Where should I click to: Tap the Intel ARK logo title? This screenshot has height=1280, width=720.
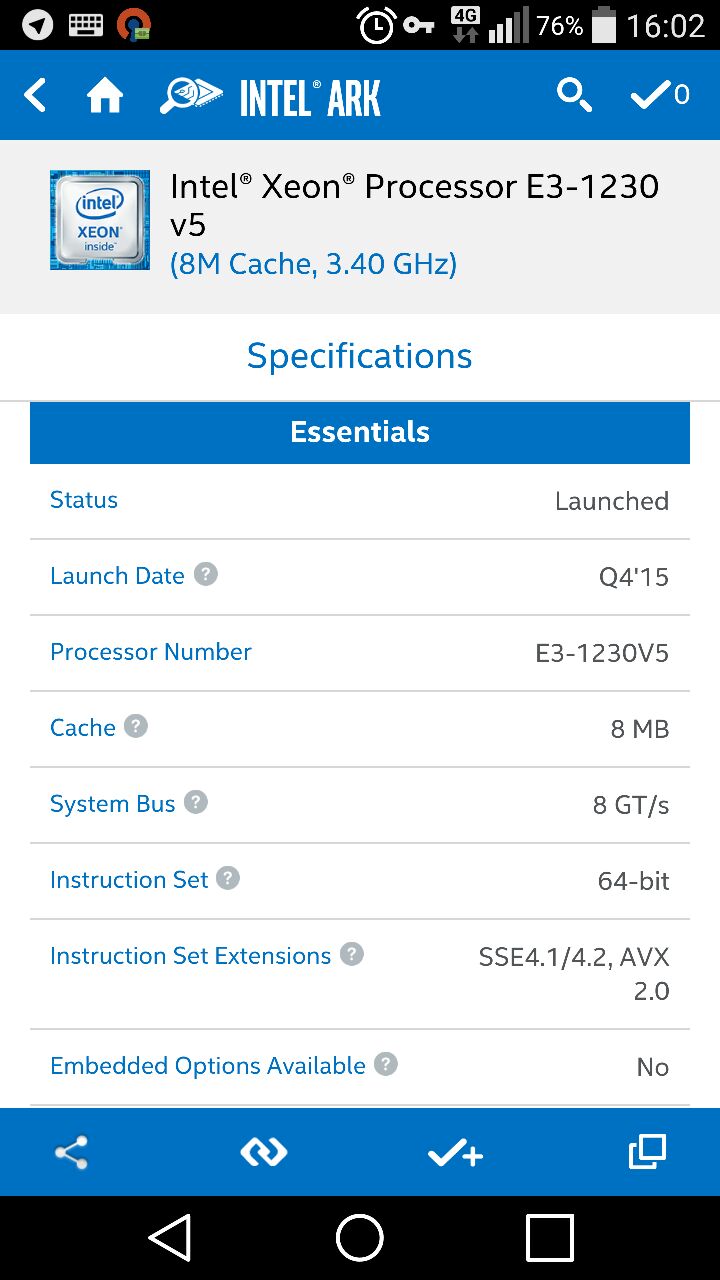click(x=270, y=97)
